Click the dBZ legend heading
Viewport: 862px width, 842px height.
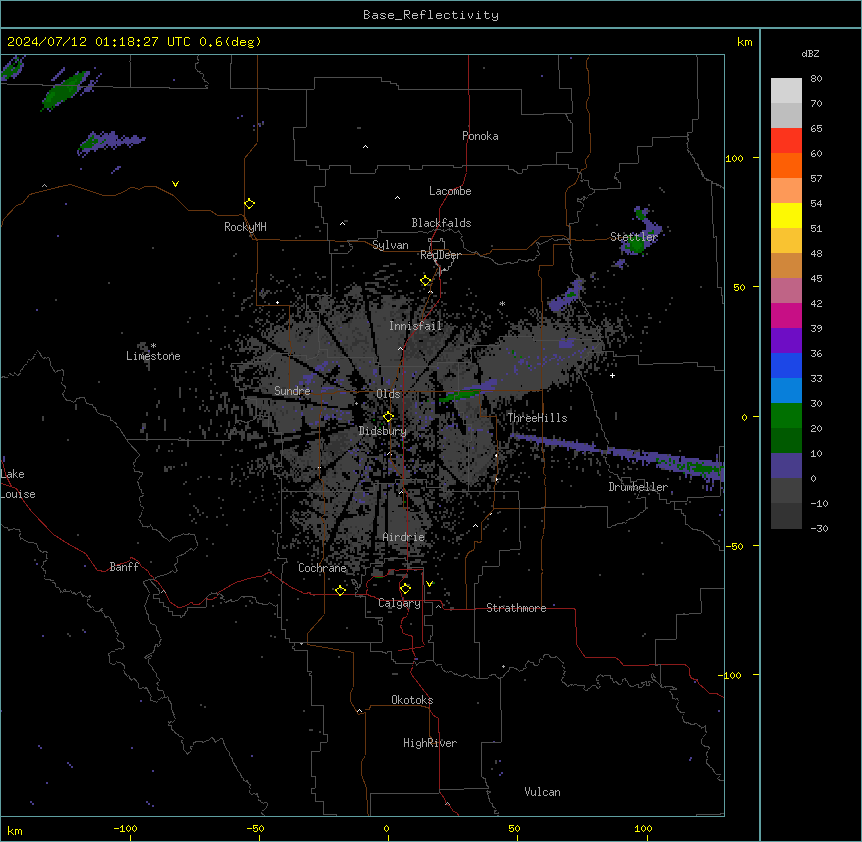click(810, 53)
